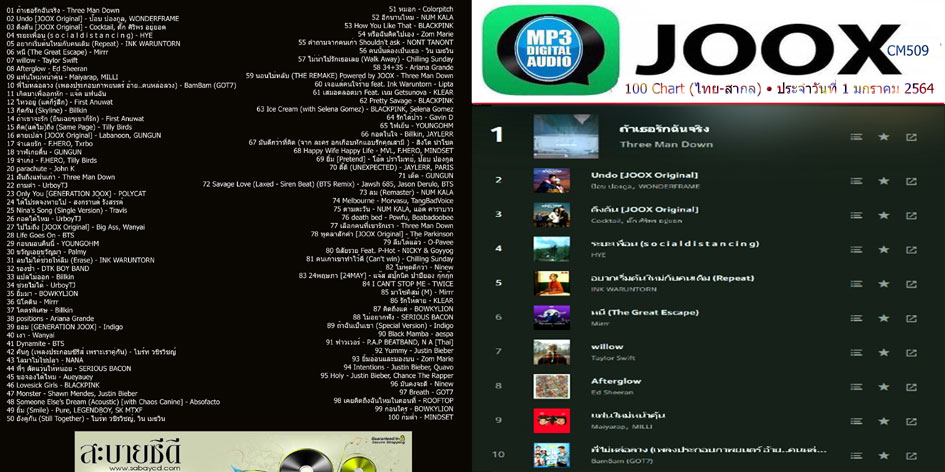Screen dimensions: 945x472
Task: Select "47 Monster - Shawn Mendes, Justin Bieber" entry
Action: [x=72, y=393]
